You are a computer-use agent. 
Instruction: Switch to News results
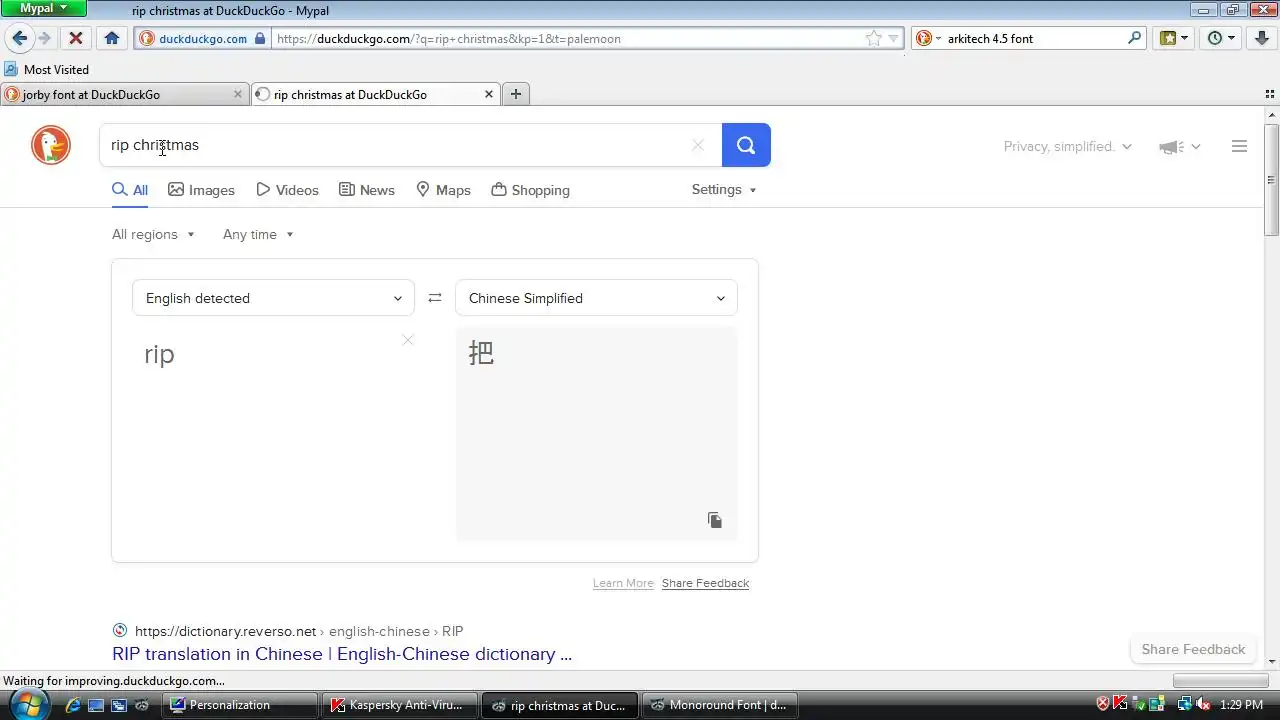pyautogui.click(x=366, y=190)
